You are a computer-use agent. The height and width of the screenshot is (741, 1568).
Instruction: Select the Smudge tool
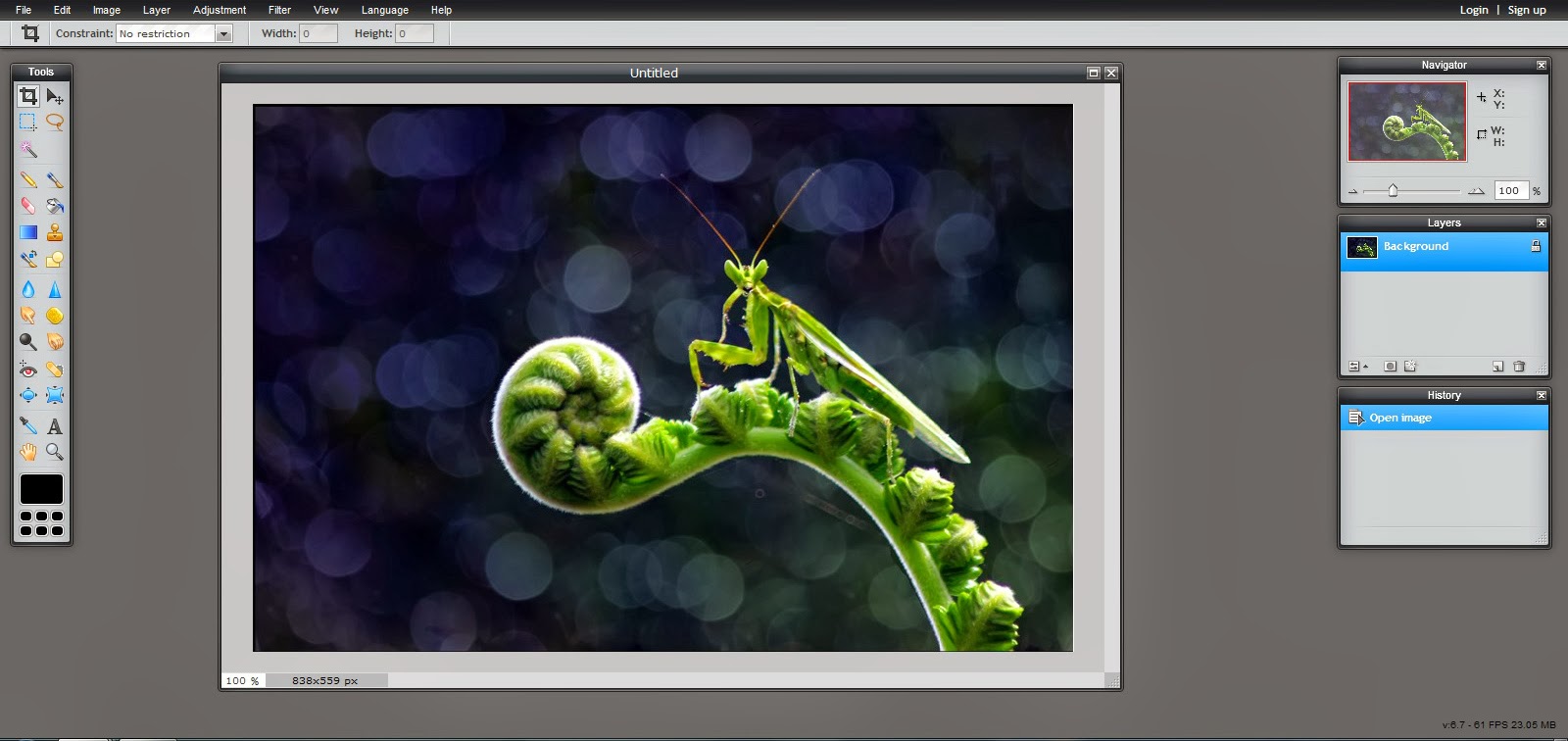coord(28,316)
